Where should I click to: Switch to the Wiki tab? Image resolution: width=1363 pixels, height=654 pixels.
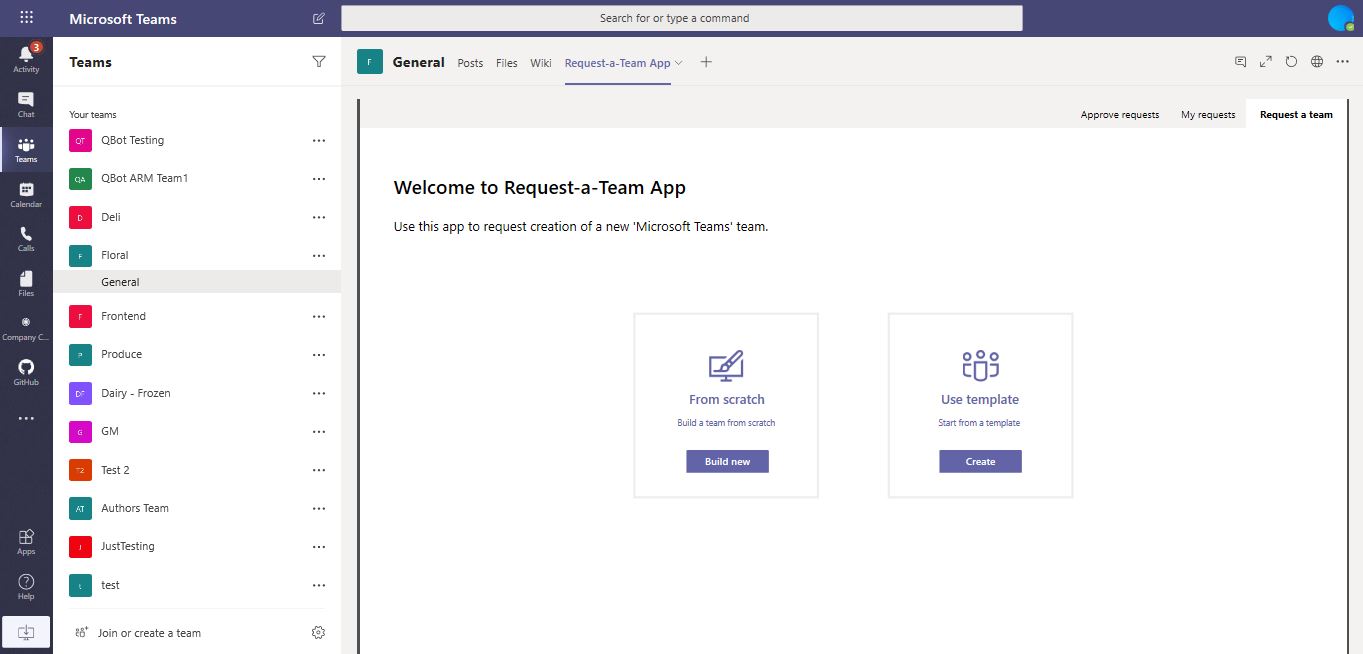click(541, 63)
